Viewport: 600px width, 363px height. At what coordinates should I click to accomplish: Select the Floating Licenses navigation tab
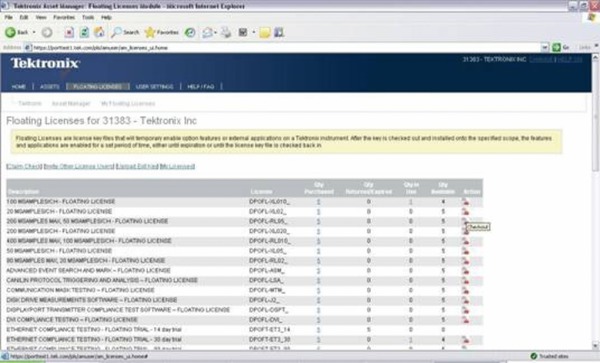[x=98, y=86]
